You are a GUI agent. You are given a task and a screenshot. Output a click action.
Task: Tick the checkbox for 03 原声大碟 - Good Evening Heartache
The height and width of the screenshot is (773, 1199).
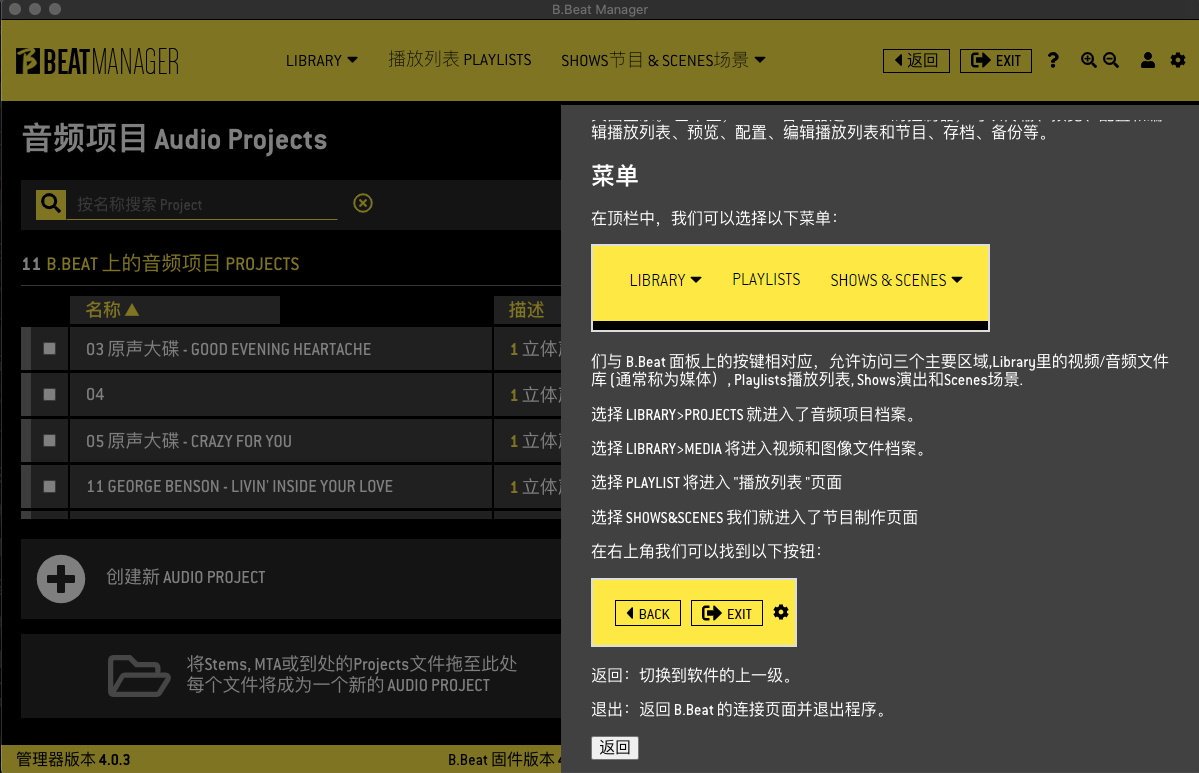(50, 349)
